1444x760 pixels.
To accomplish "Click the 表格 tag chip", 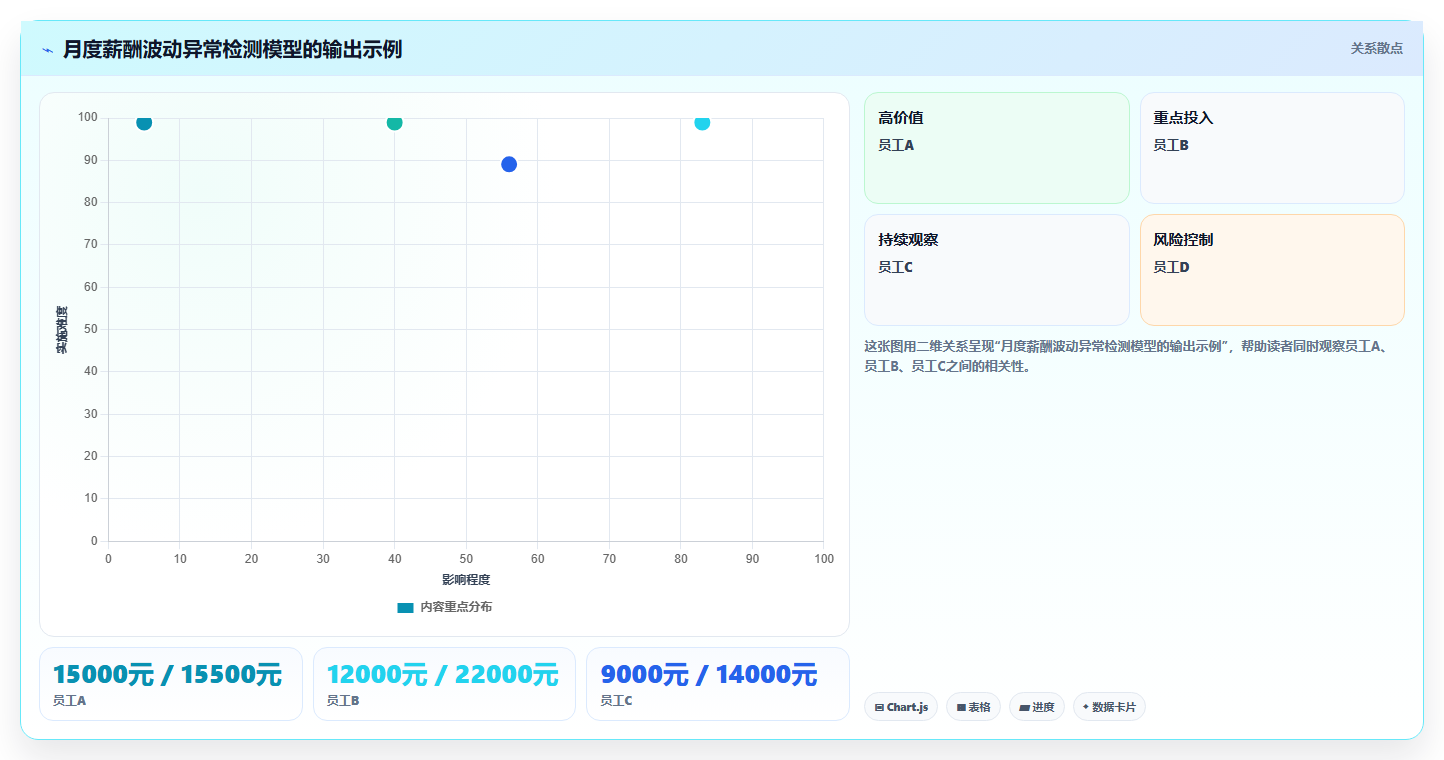I will click(973, 707).
